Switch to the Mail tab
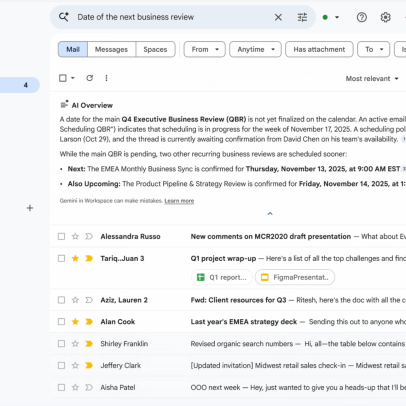This screenshot has width=406, height=406. (x=73, y=49)
